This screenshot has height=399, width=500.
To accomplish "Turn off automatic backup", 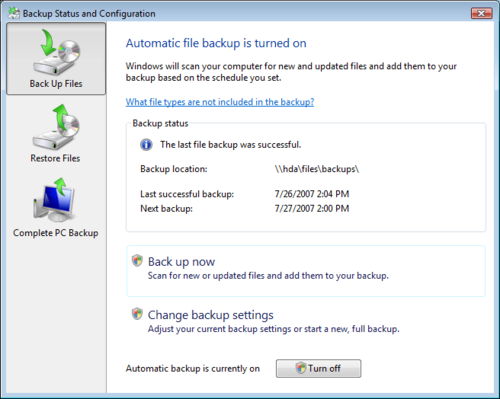I will (318, 368).
